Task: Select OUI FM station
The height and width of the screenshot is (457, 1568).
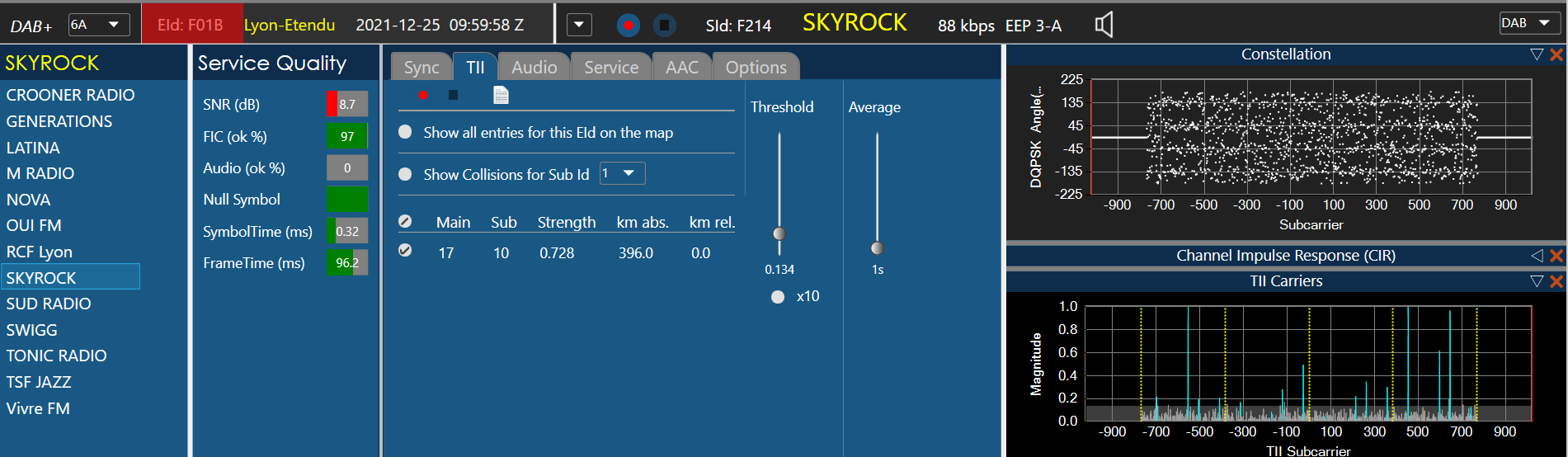Action: tap(34, 225)
